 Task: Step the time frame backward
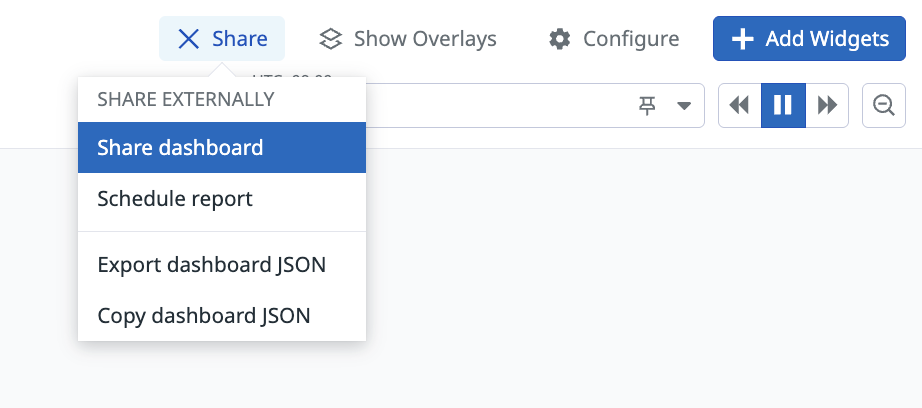[x=739, y=106]
